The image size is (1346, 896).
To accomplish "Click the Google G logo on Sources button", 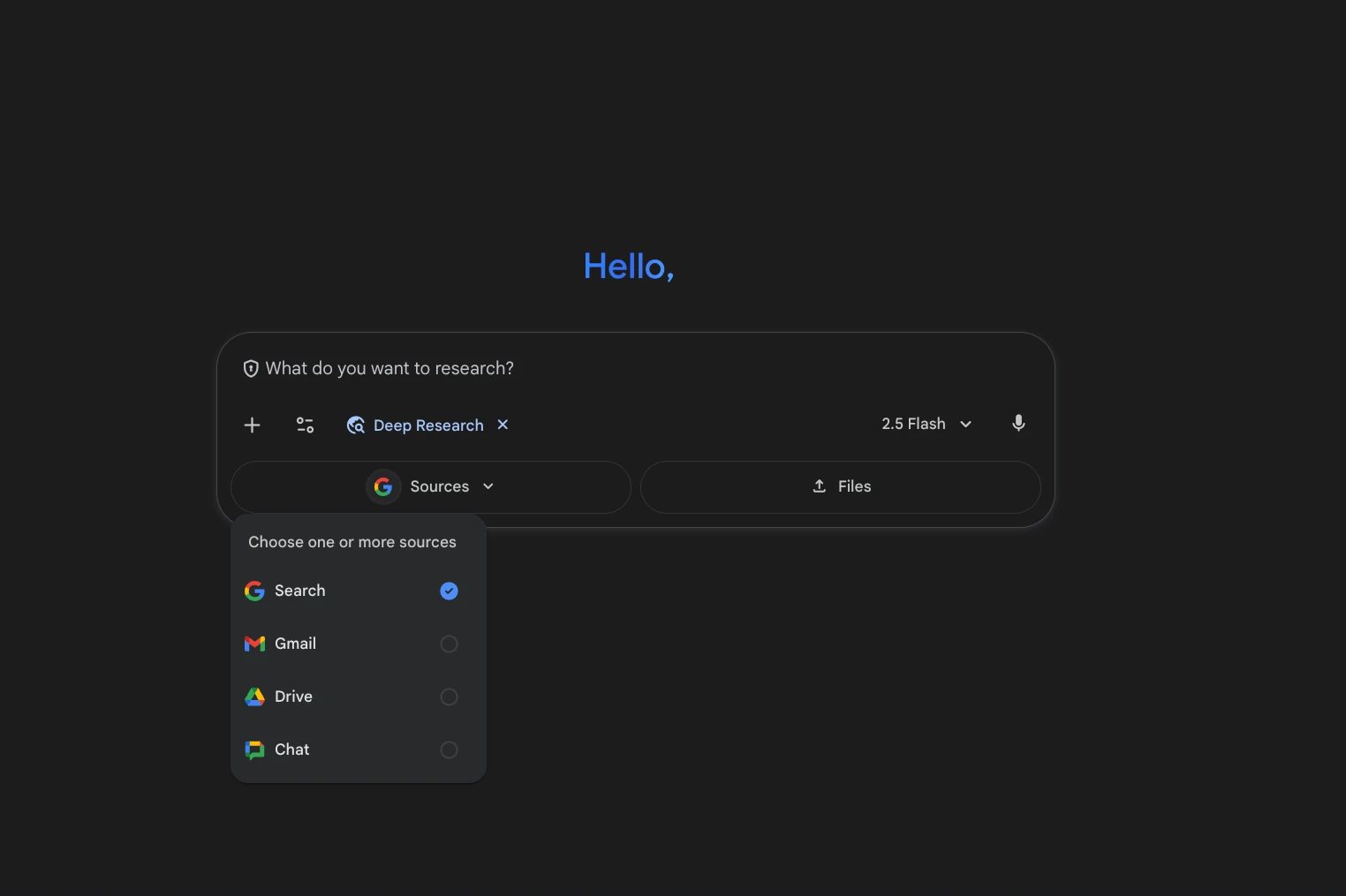I will (x=383, y=486).
